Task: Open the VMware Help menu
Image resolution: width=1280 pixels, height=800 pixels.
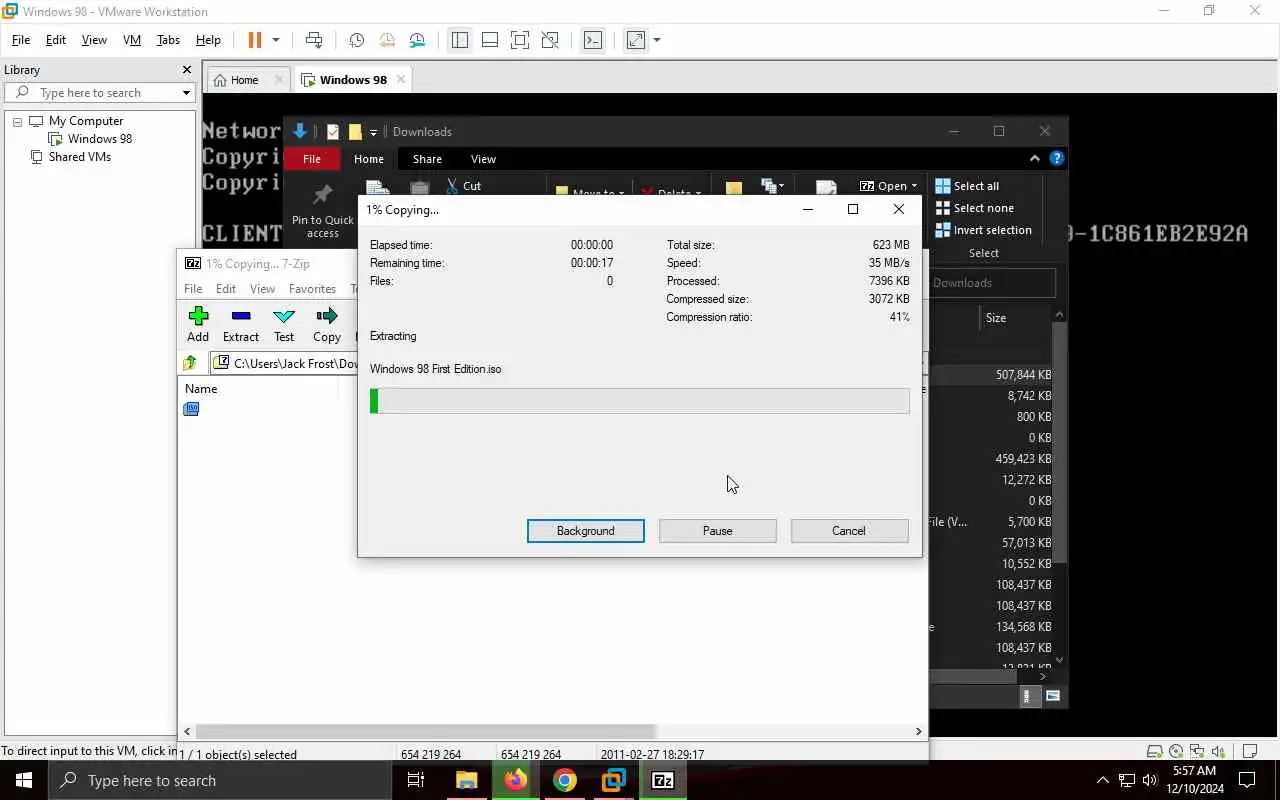Action: (208, 40)
